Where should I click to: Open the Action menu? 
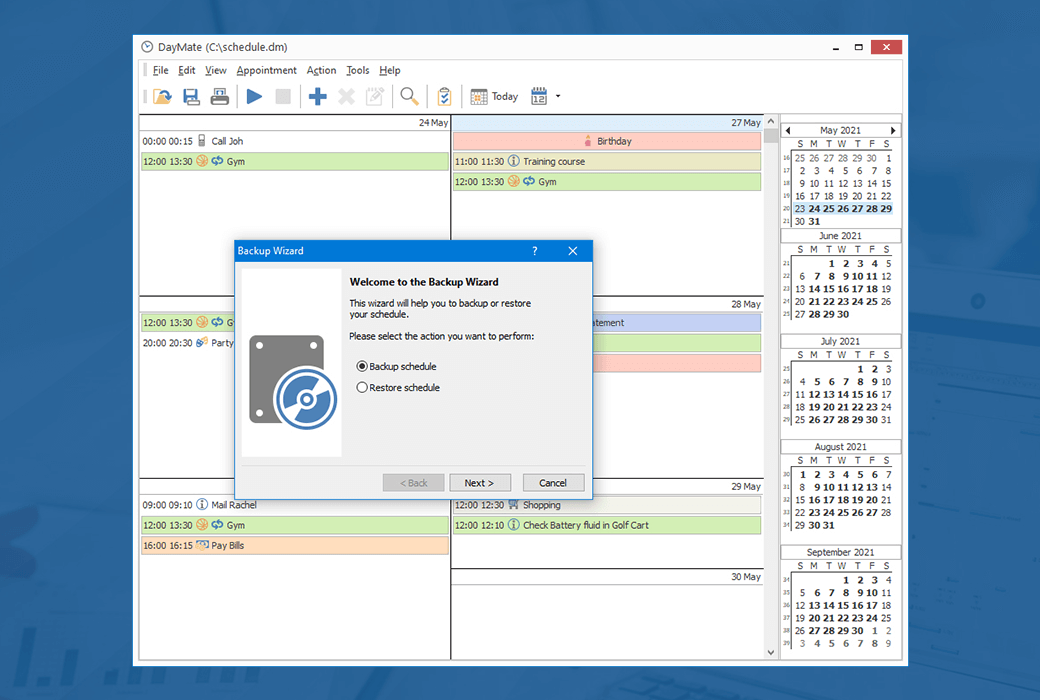[x=321, y=70]
